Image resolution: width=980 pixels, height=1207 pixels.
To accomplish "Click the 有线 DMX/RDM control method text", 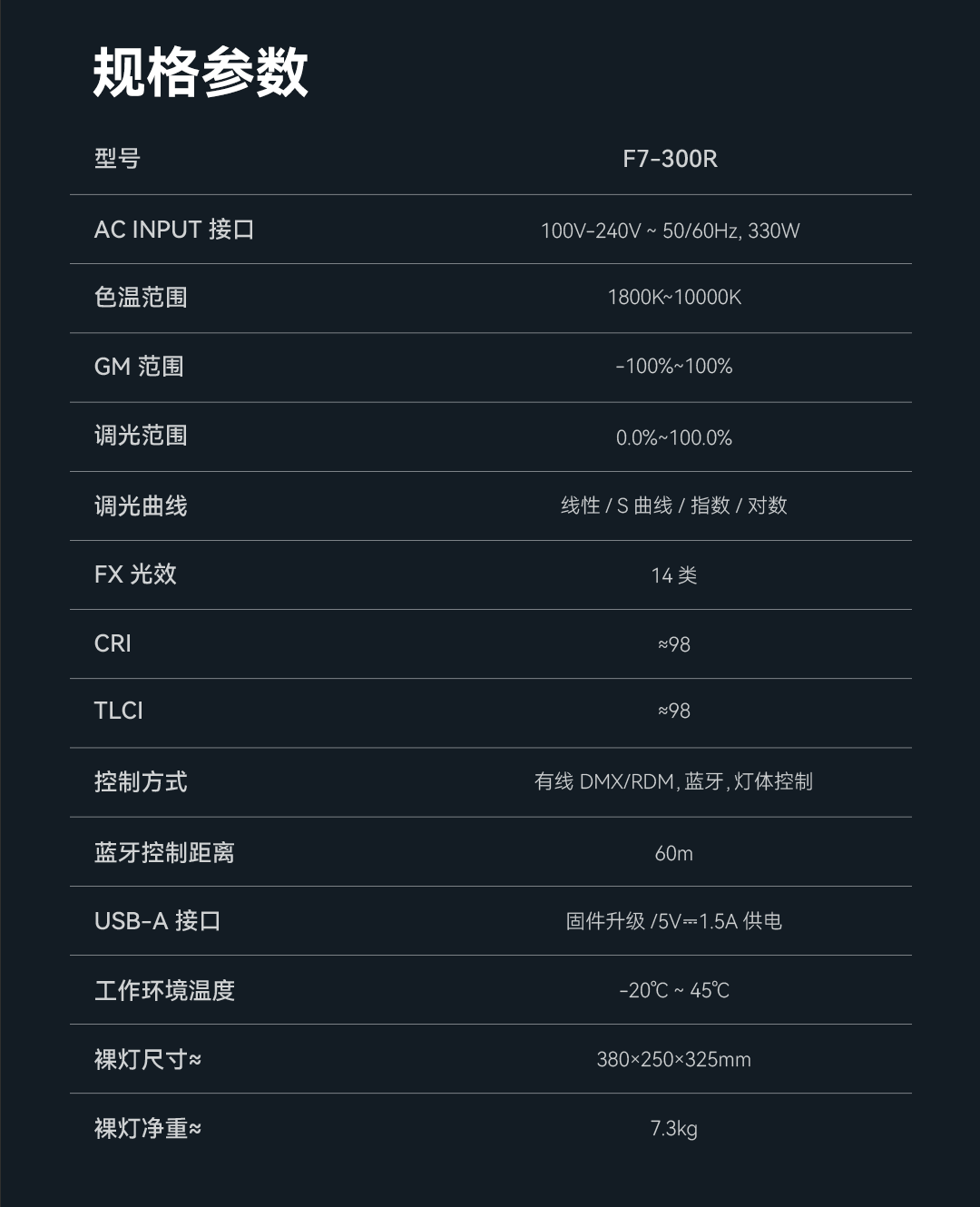I will coord(673,781).
